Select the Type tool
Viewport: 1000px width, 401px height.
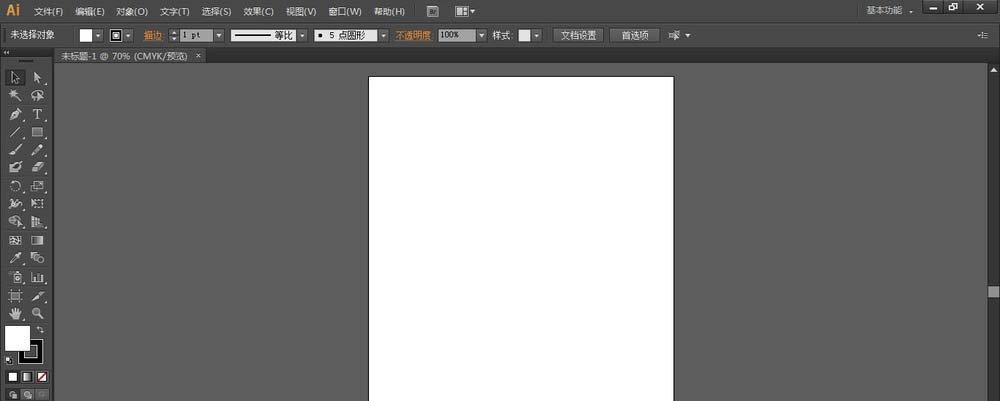click(x=38, y=114)
